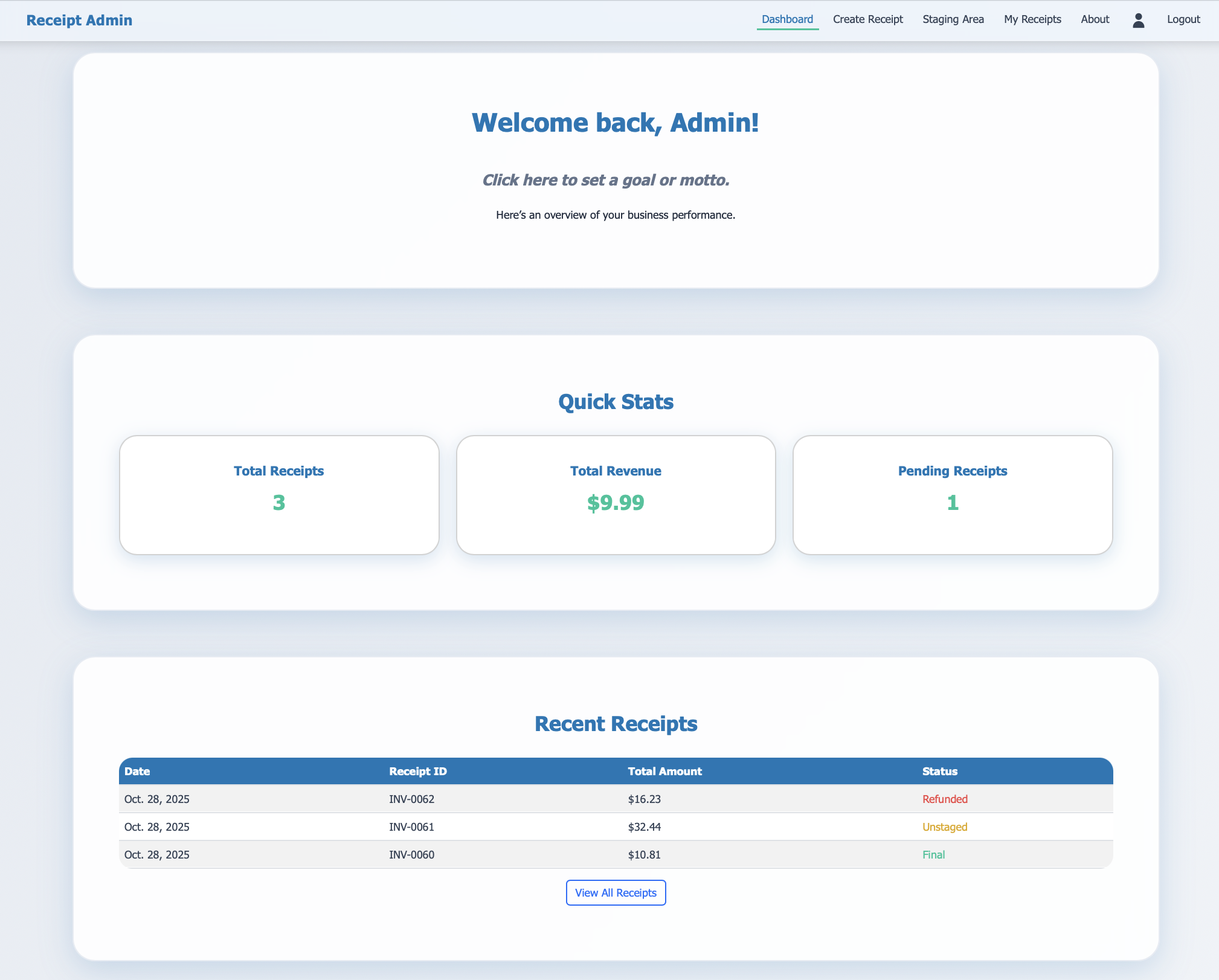This screenshot has height=980, width=1219.
Task: Click the Receipt Admin logo
Action: (x=79, y=20)
